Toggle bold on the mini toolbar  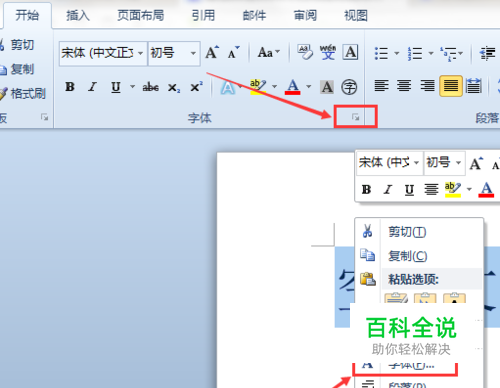(x=366, y=190)
